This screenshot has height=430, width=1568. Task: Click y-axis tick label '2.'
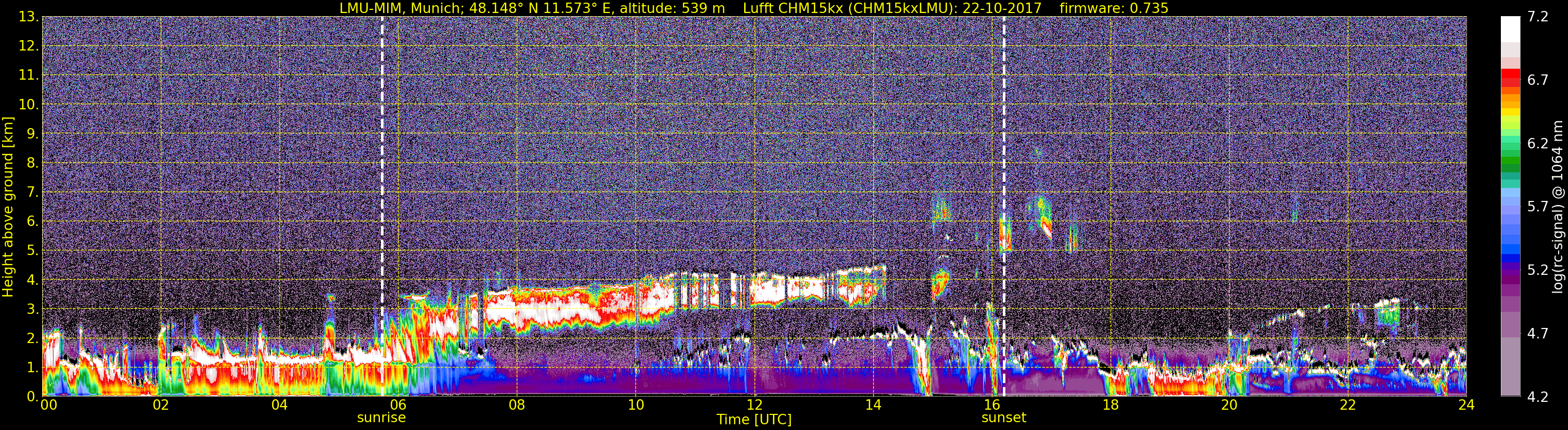pyautogui.click(x=32, y=338)
